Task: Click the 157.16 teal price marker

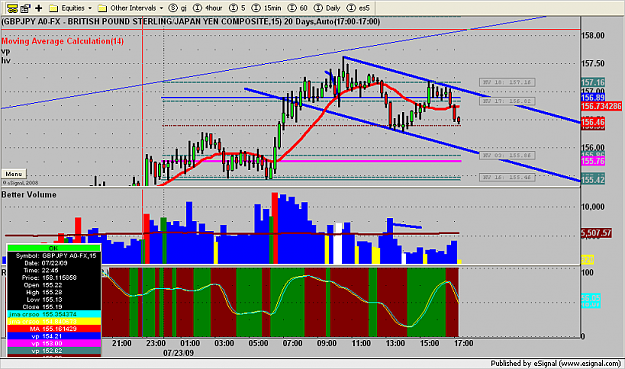Action: pyautogui.click(x=593, y=82)
